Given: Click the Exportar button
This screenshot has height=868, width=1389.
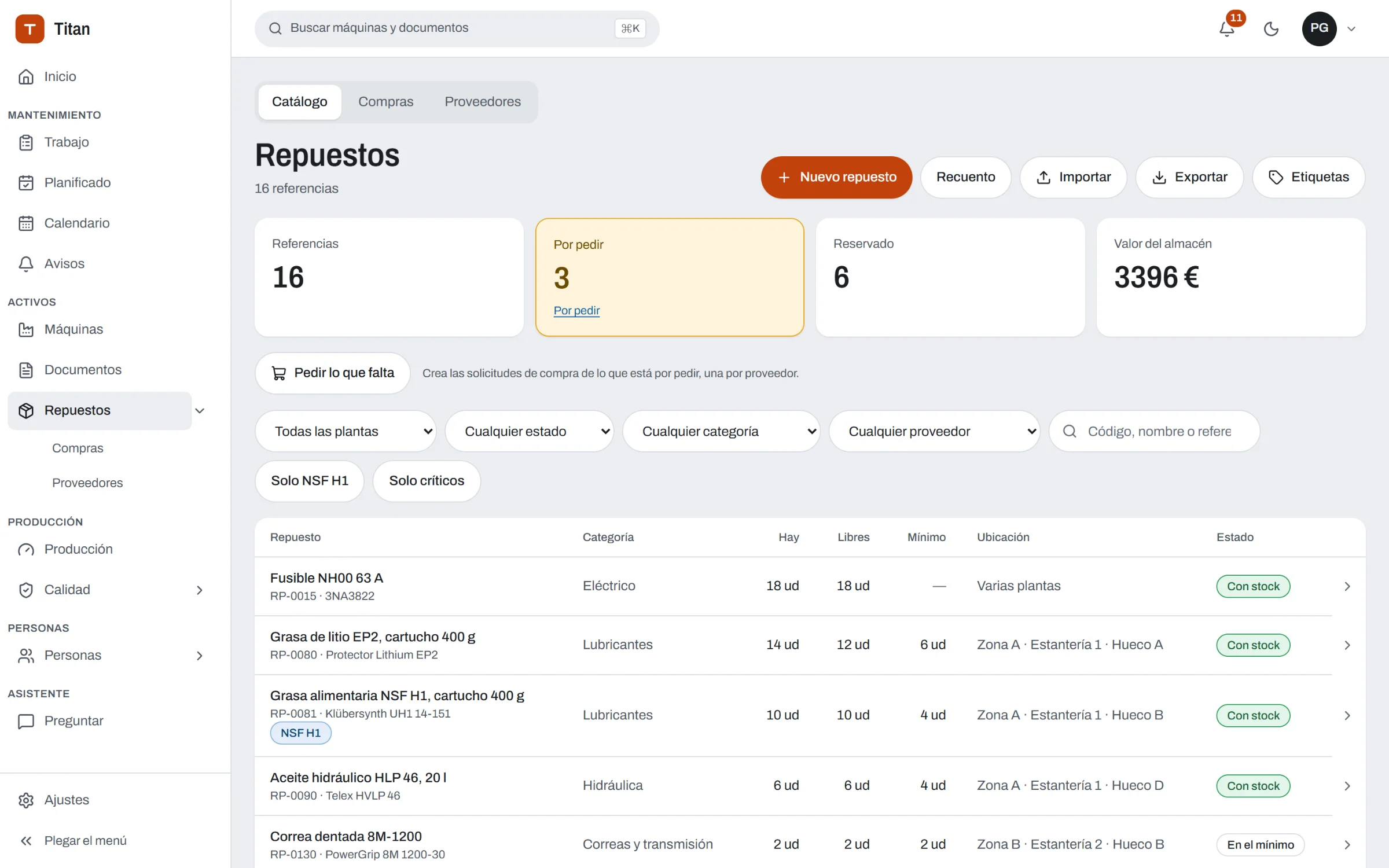Looking at the screenshot, I should 1189,177.
